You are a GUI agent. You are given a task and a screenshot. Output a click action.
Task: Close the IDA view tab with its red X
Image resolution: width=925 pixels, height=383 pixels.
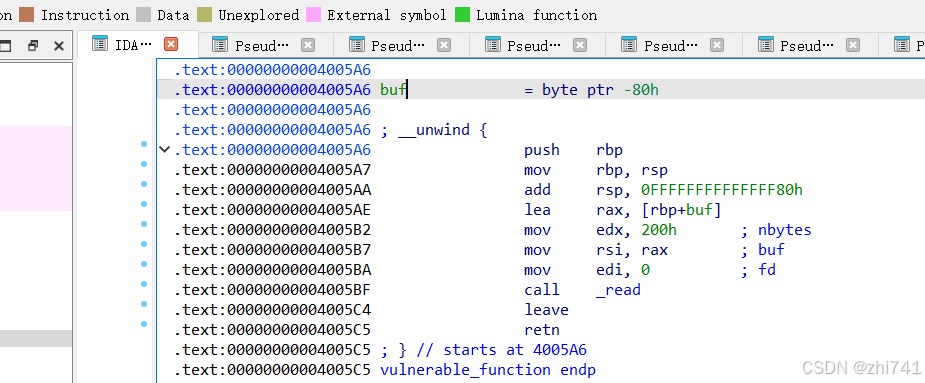coord(171,44)
